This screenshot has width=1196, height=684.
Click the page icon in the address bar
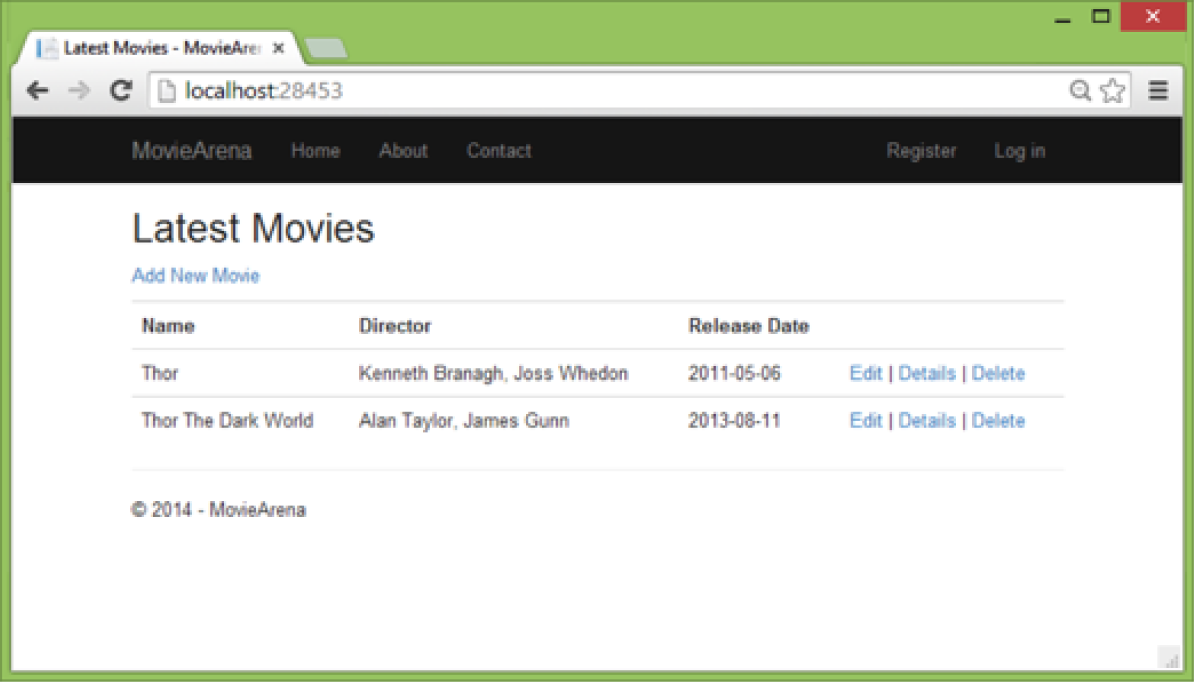pyautogui.click(x=166, y=91)
